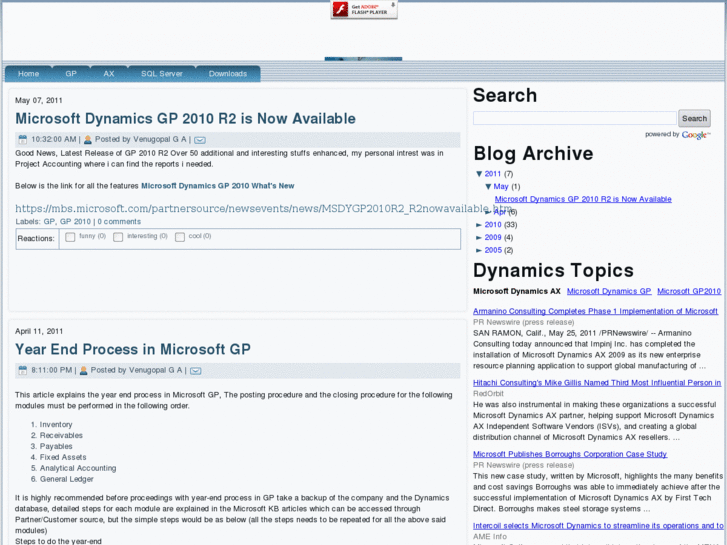
Task: Click list item General Ledger
Action: [x=66, y=479]
